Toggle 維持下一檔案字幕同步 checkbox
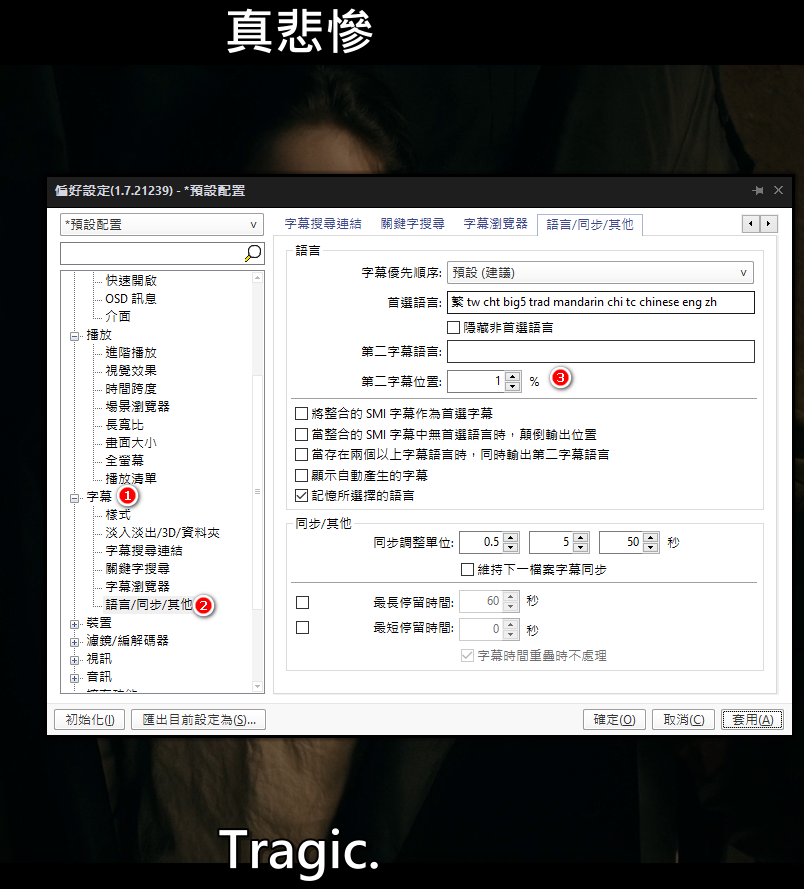Screen dimensions: 804x889 pyautogui.click(x=467, y=569)
